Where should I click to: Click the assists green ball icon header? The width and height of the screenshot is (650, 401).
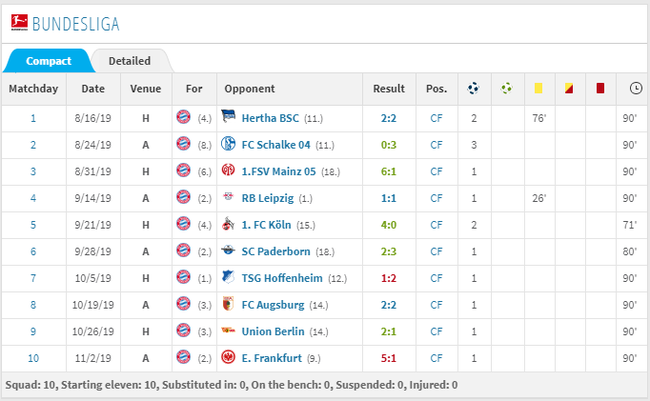tap(506, 88)
